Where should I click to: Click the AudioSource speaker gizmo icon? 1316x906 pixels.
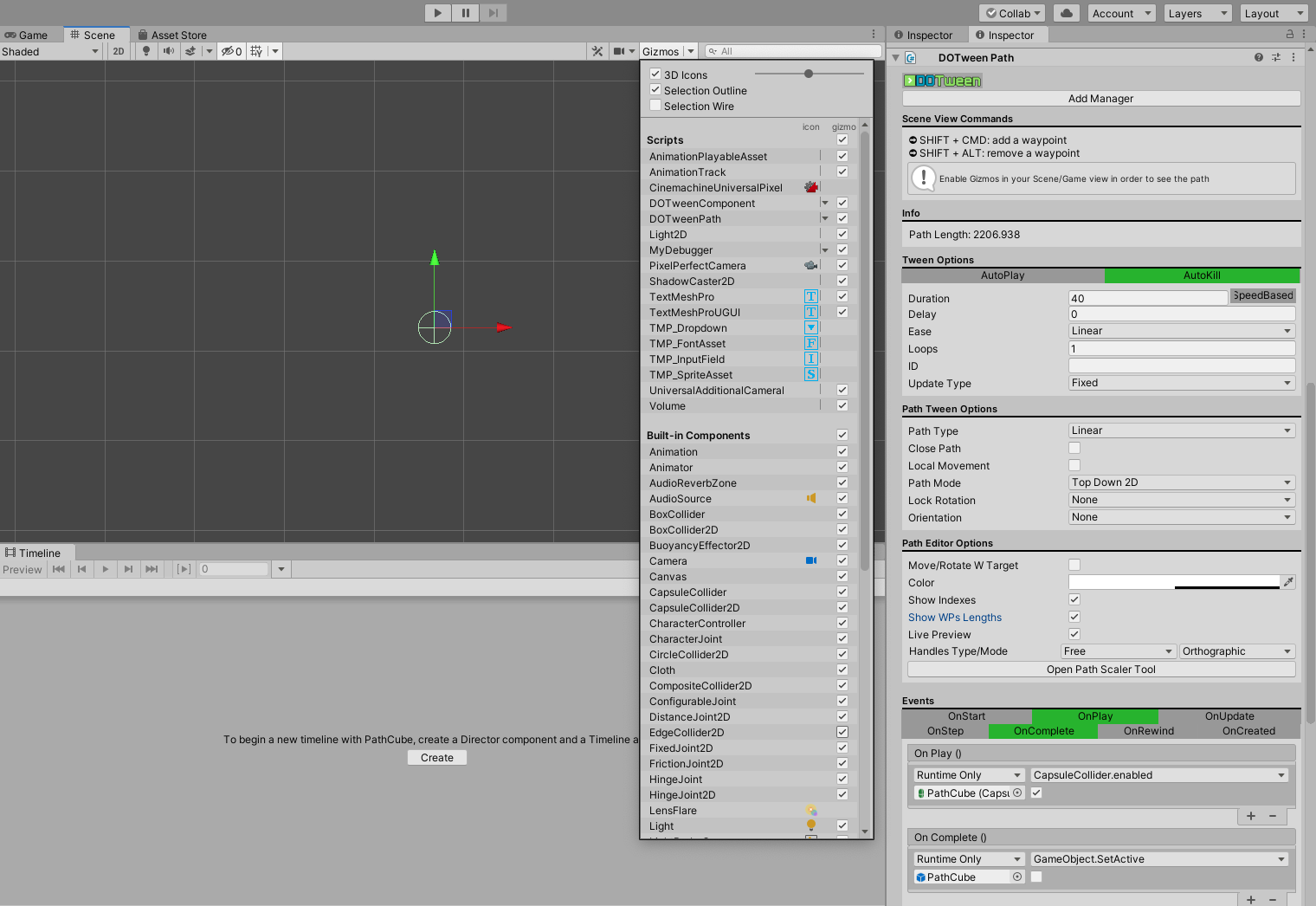click(x=811, y=498)
